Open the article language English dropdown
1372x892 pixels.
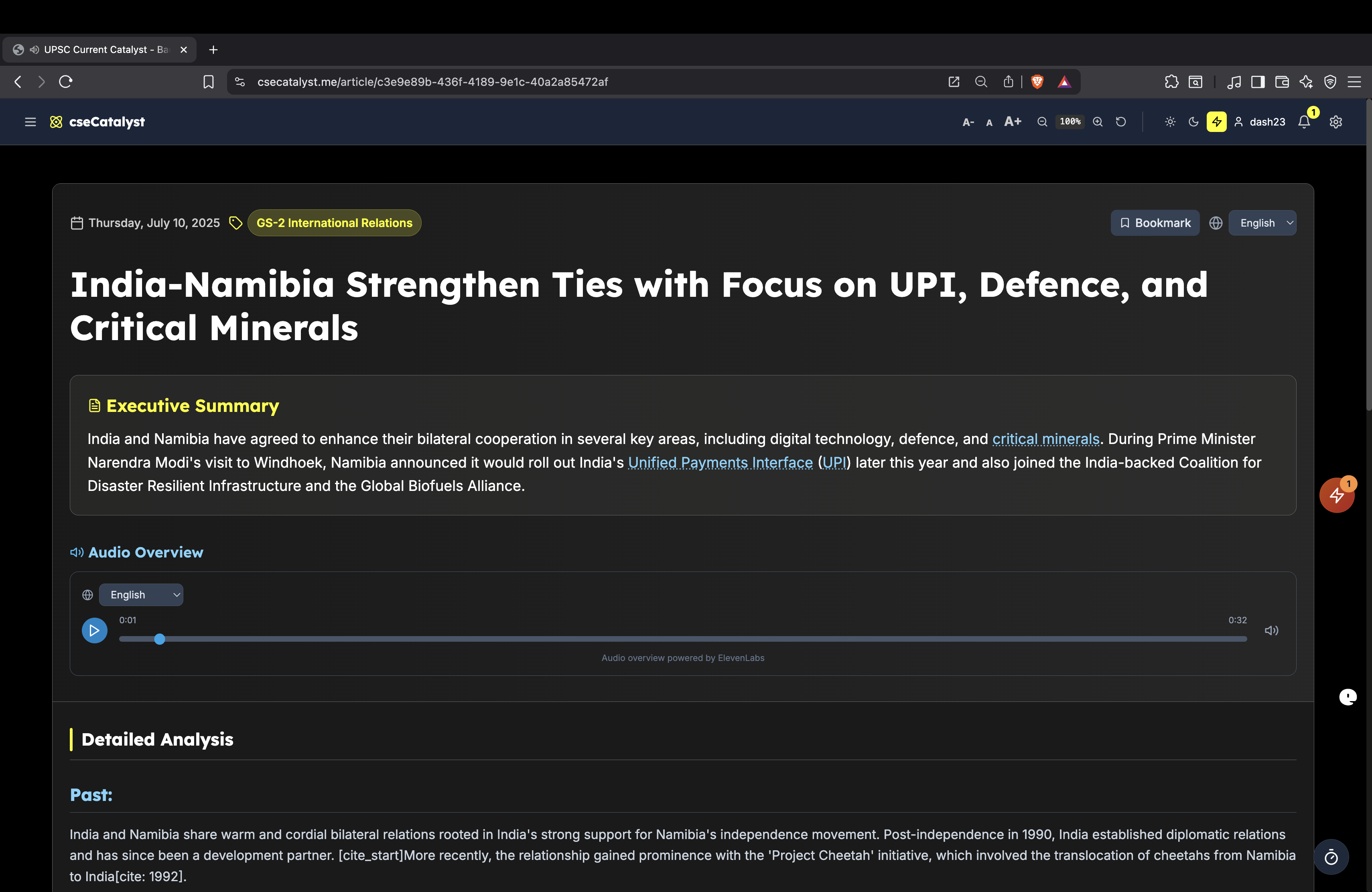[x=1262, y=223]
